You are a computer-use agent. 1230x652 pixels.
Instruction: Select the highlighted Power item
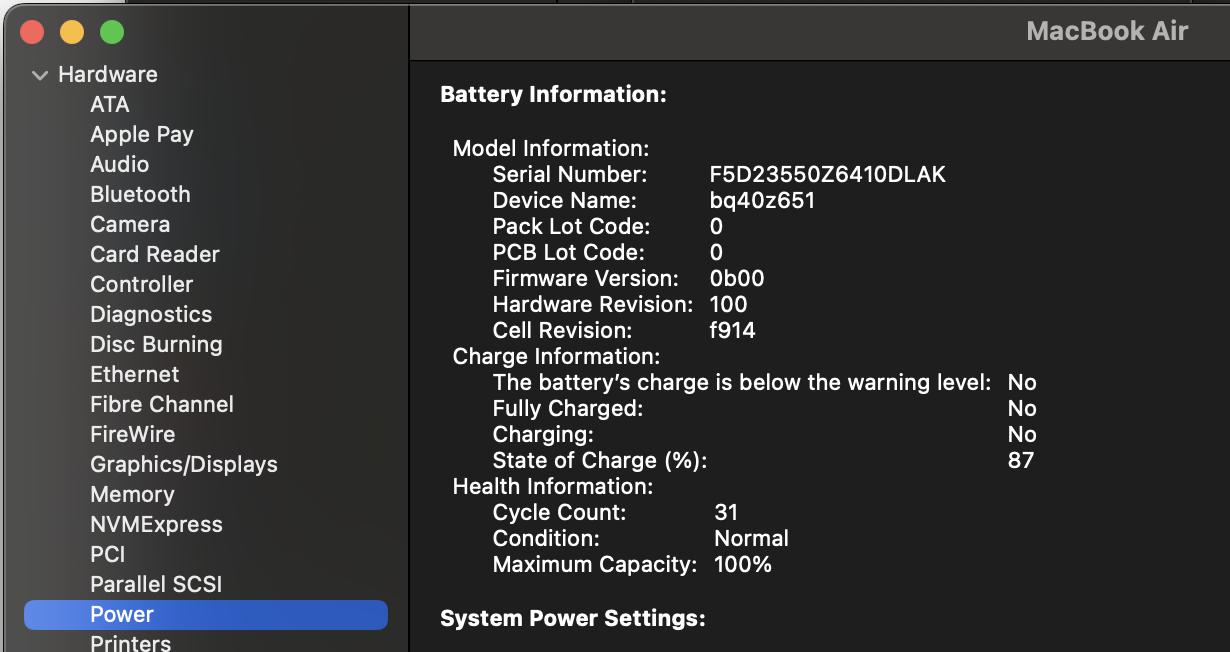pyautogui.click(x=206, y=614)
